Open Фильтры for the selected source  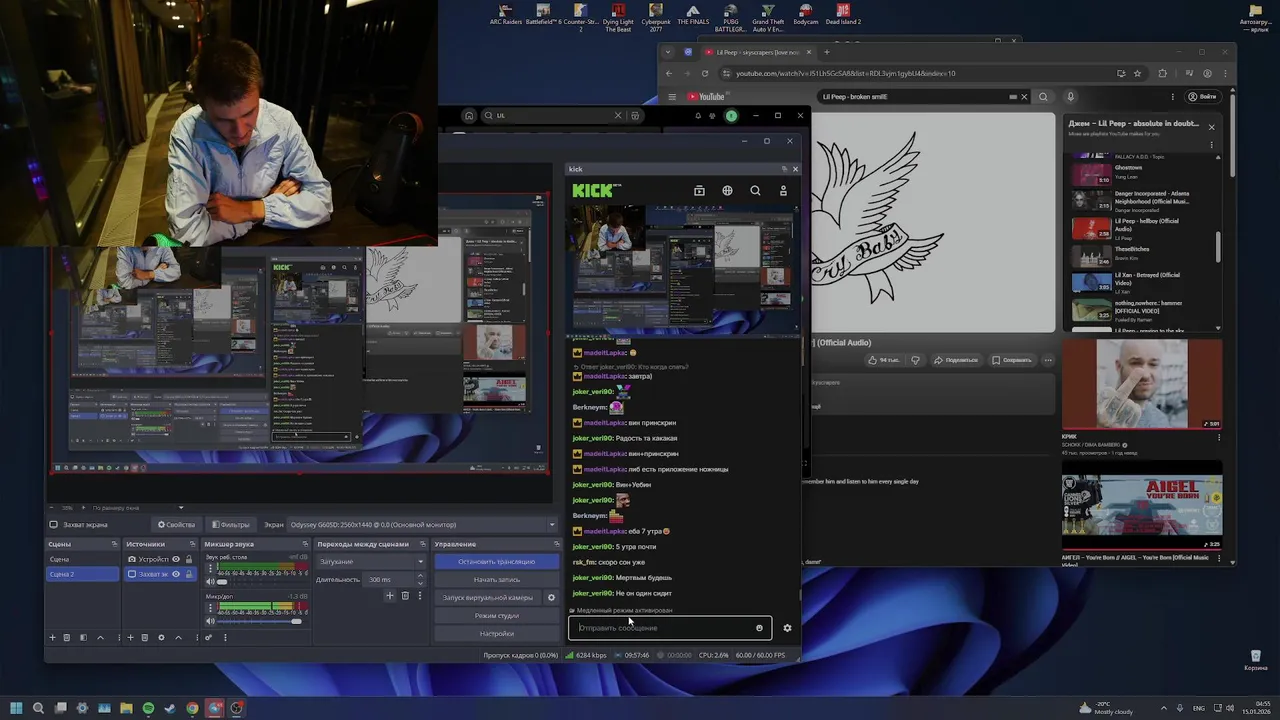click(230, 524)
